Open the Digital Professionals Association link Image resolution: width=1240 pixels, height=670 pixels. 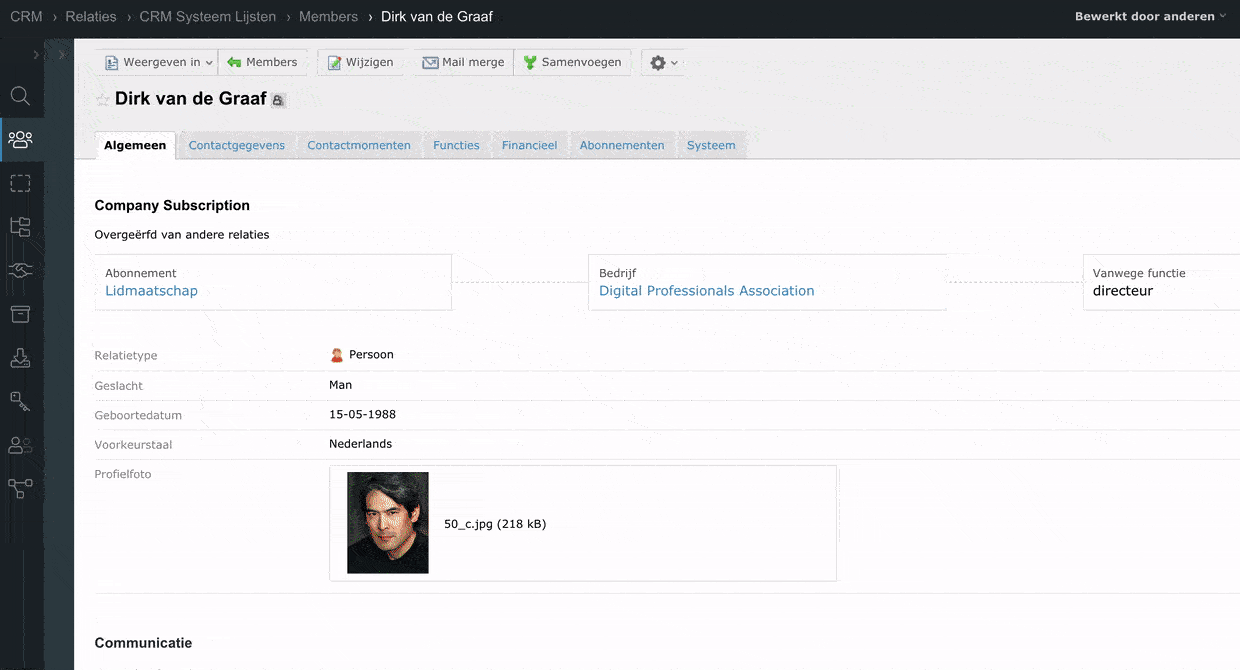tap(706, 291)
